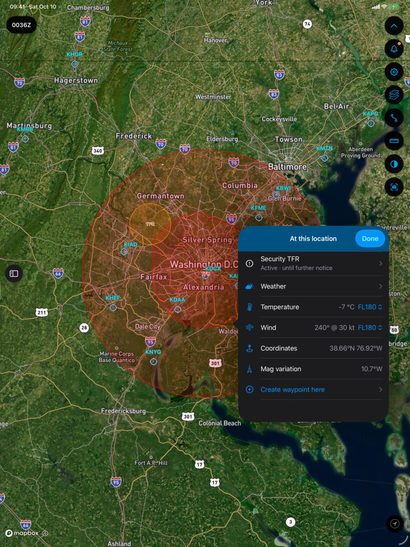Collapse the map toolbar with the up chevron

pos(394,26)
